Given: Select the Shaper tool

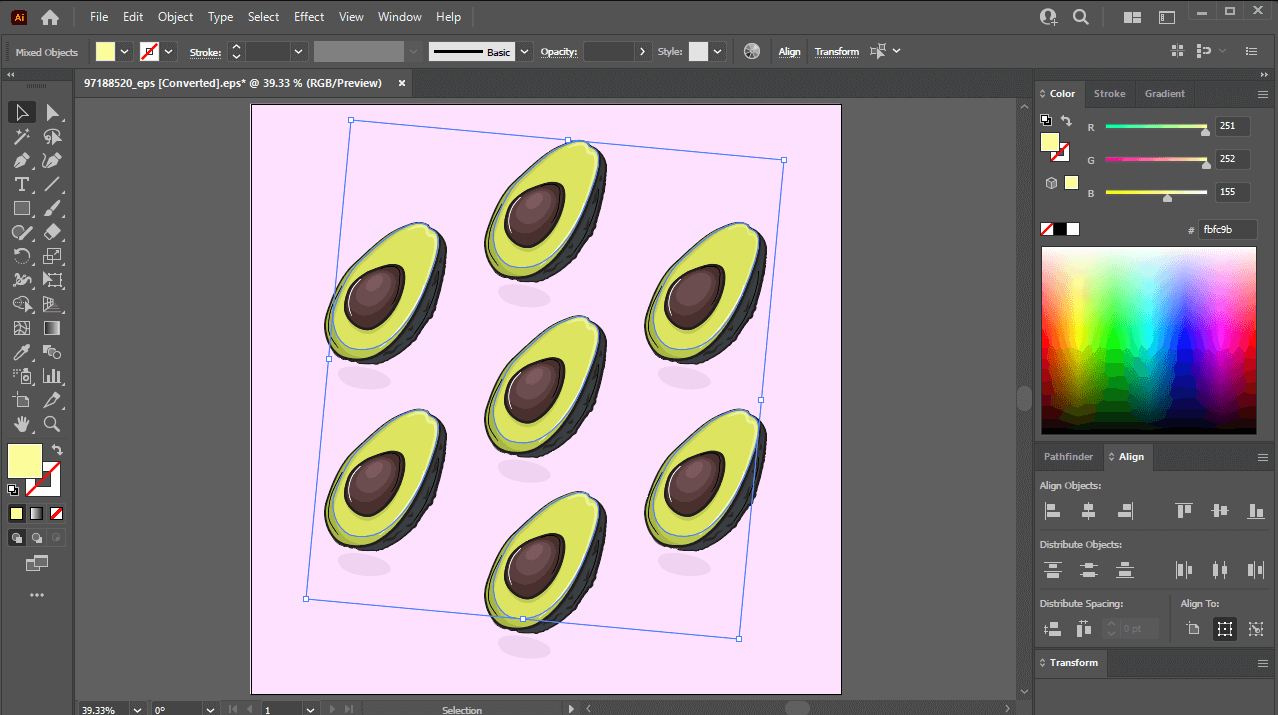Looking at the screenshot, I should [x=22, y=232].
